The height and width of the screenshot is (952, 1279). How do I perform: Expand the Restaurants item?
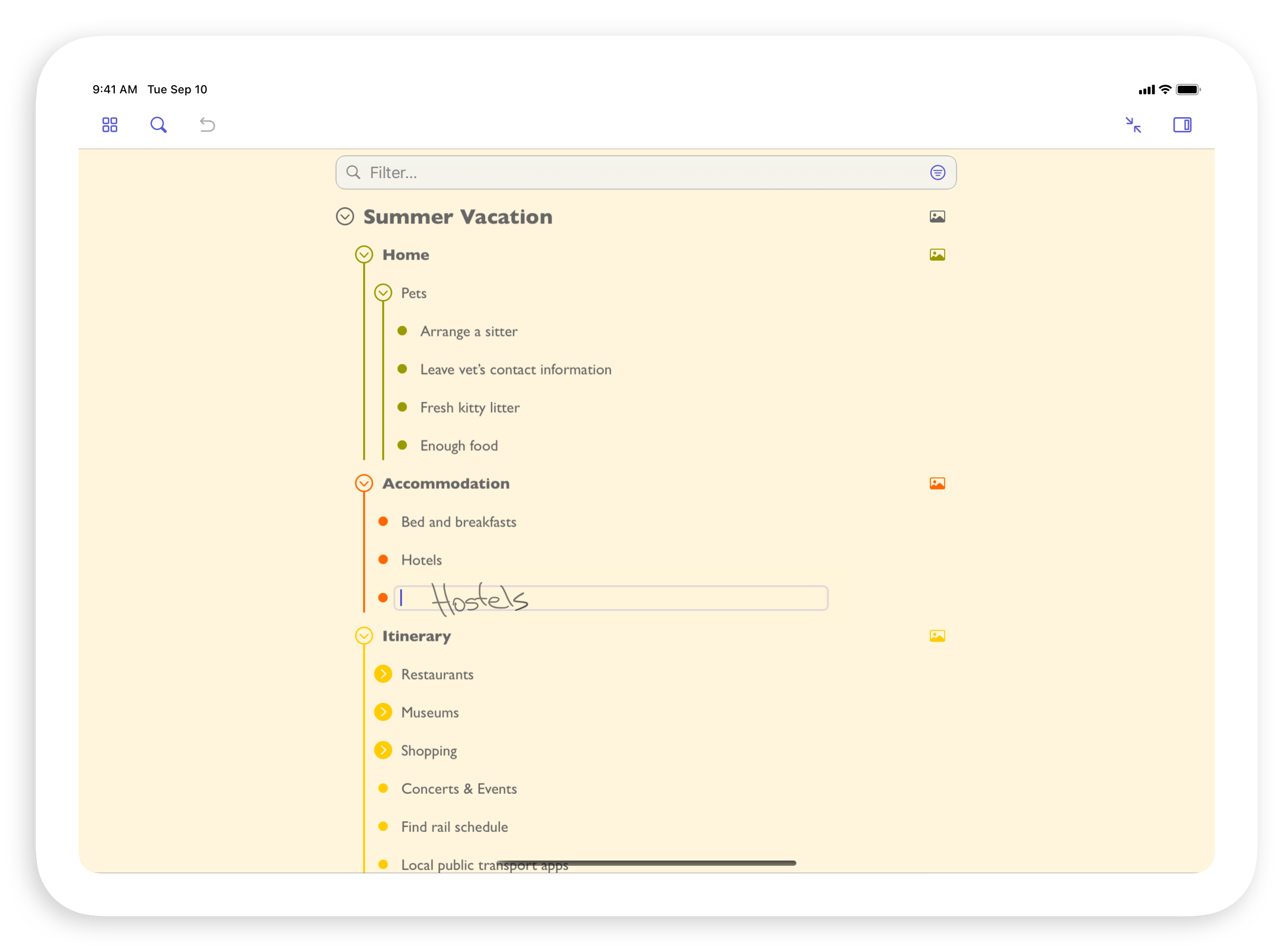point(383,674)
